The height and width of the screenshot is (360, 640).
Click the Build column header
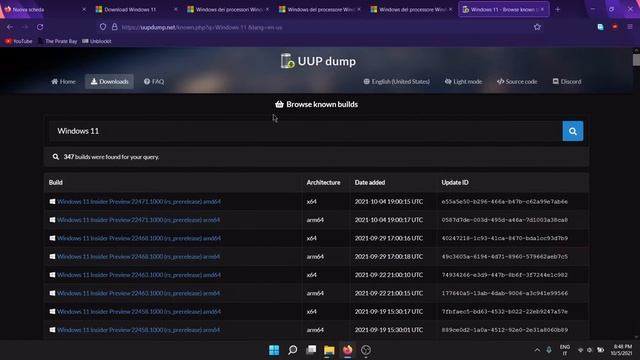[56, 182]
